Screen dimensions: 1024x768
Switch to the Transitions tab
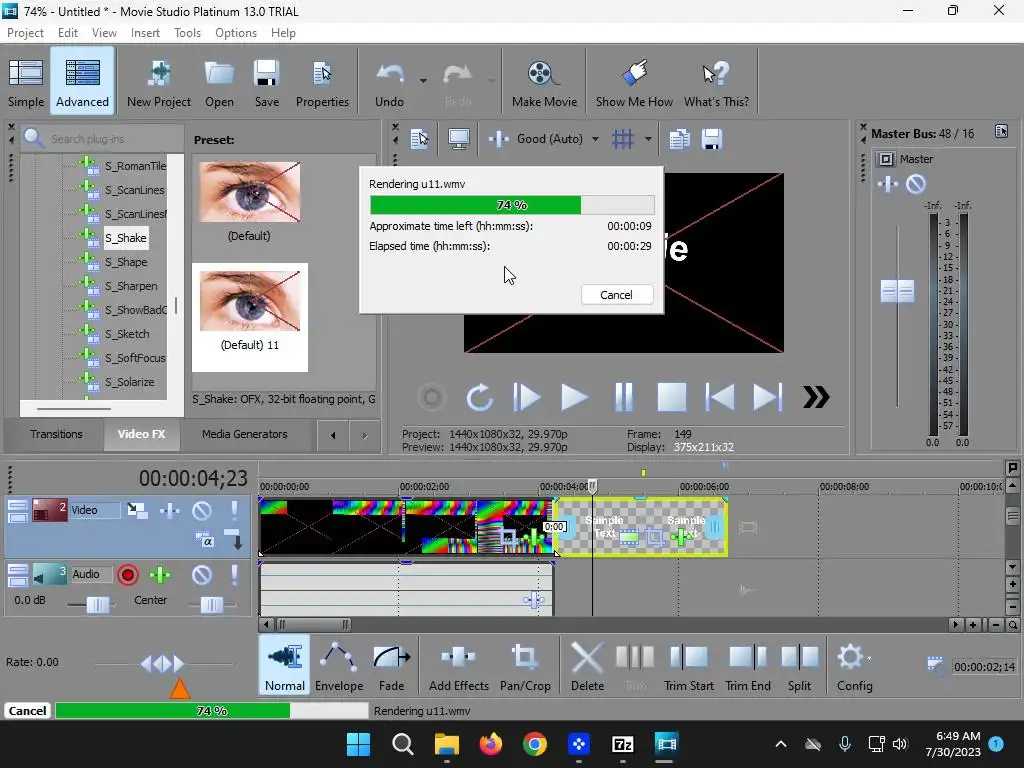point(56,434)
